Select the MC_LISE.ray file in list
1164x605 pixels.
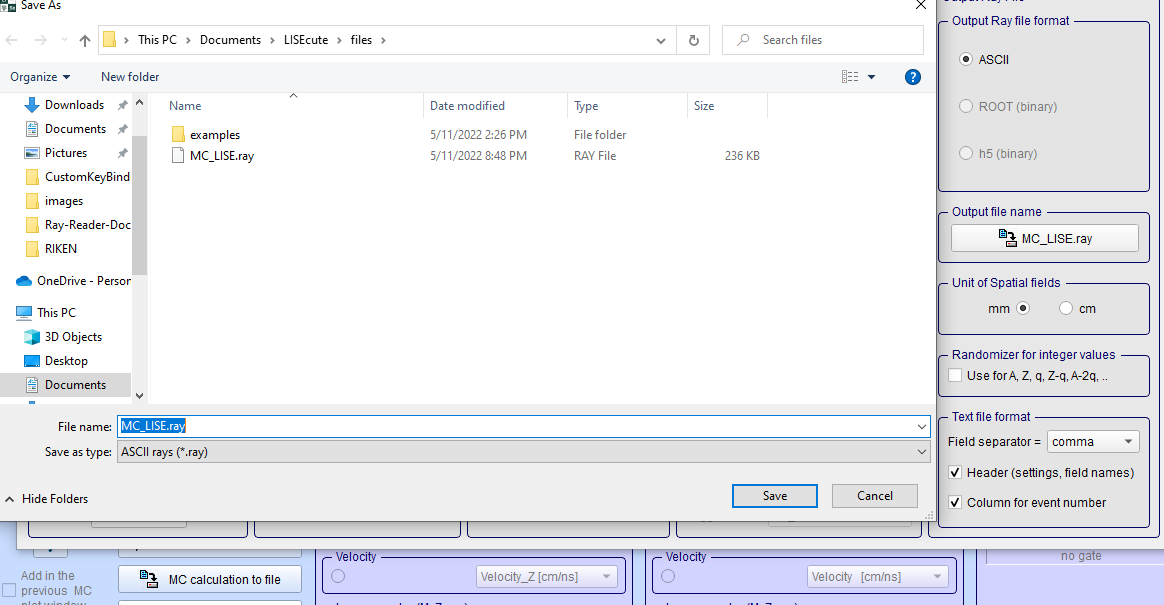[x=221, y=156]
